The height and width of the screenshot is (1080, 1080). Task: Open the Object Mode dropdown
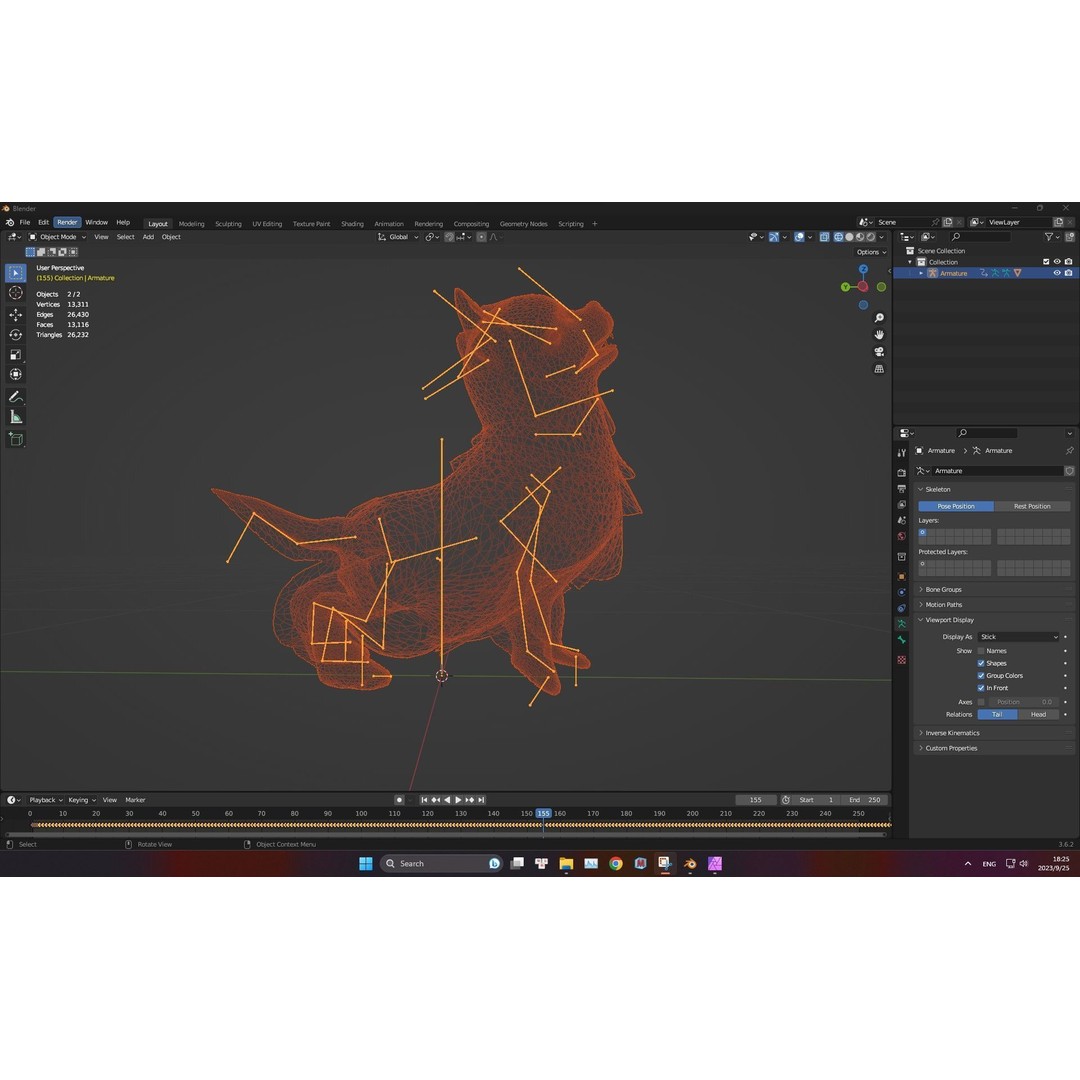pos(57,237)
